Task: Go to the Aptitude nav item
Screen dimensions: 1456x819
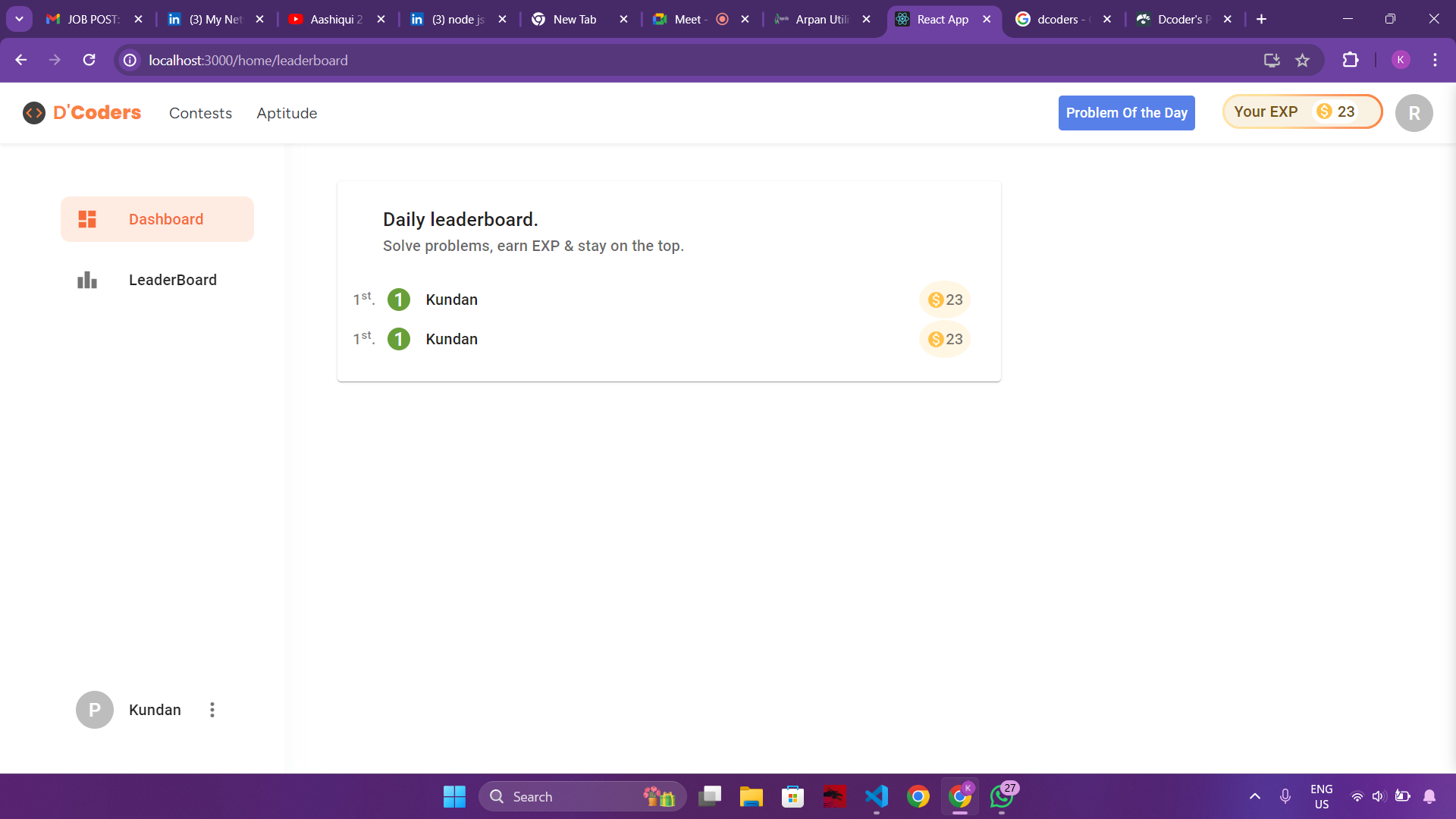Action: (287, 113)
